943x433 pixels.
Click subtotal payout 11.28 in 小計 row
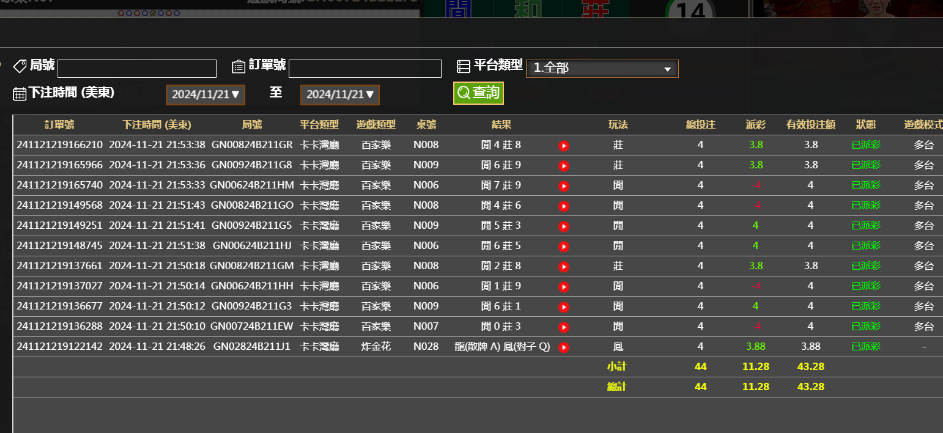click(x=756, y=366)
